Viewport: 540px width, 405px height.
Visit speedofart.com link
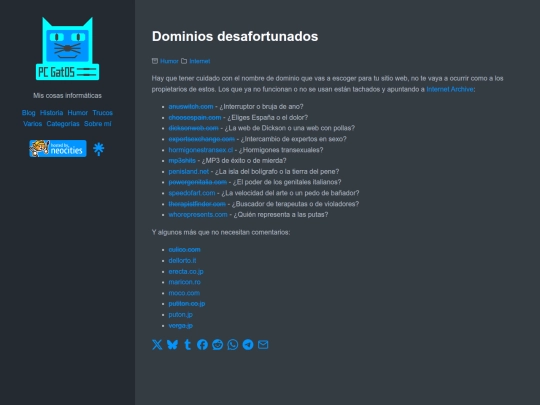point(191,193)
